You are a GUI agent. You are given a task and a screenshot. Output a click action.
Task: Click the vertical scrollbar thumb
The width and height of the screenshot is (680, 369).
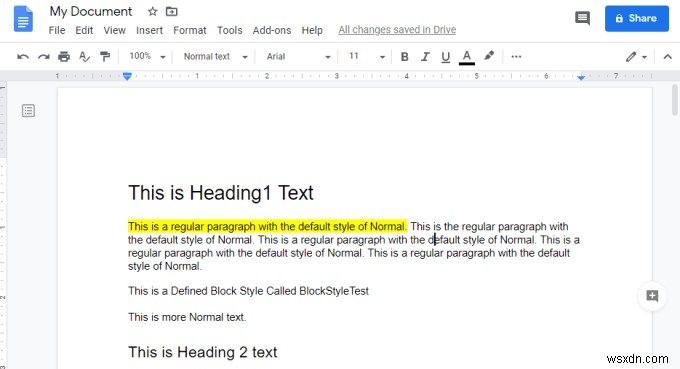(675, 101)
